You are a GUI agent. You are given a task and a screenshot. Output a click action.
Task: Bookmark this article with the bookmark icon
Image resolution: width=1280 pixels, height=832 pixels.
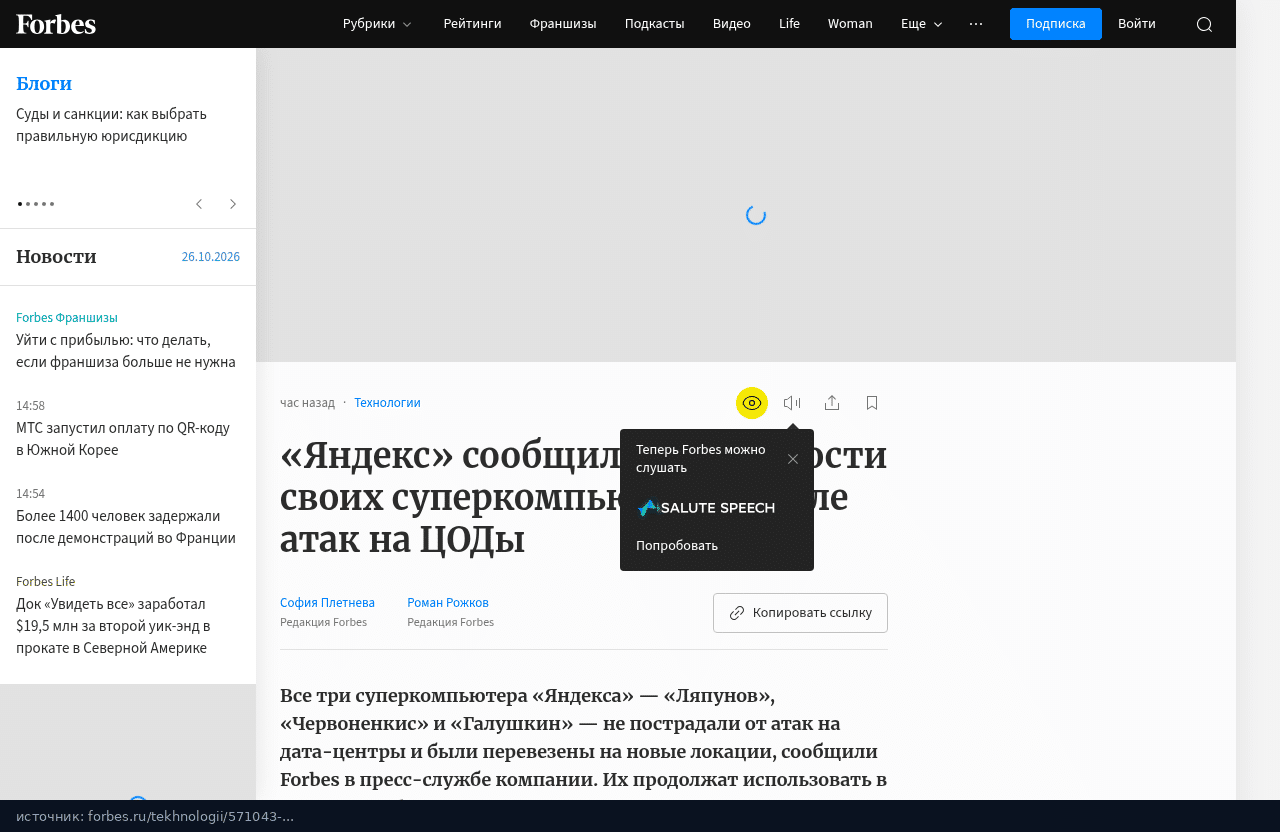(x=872, y=403)
